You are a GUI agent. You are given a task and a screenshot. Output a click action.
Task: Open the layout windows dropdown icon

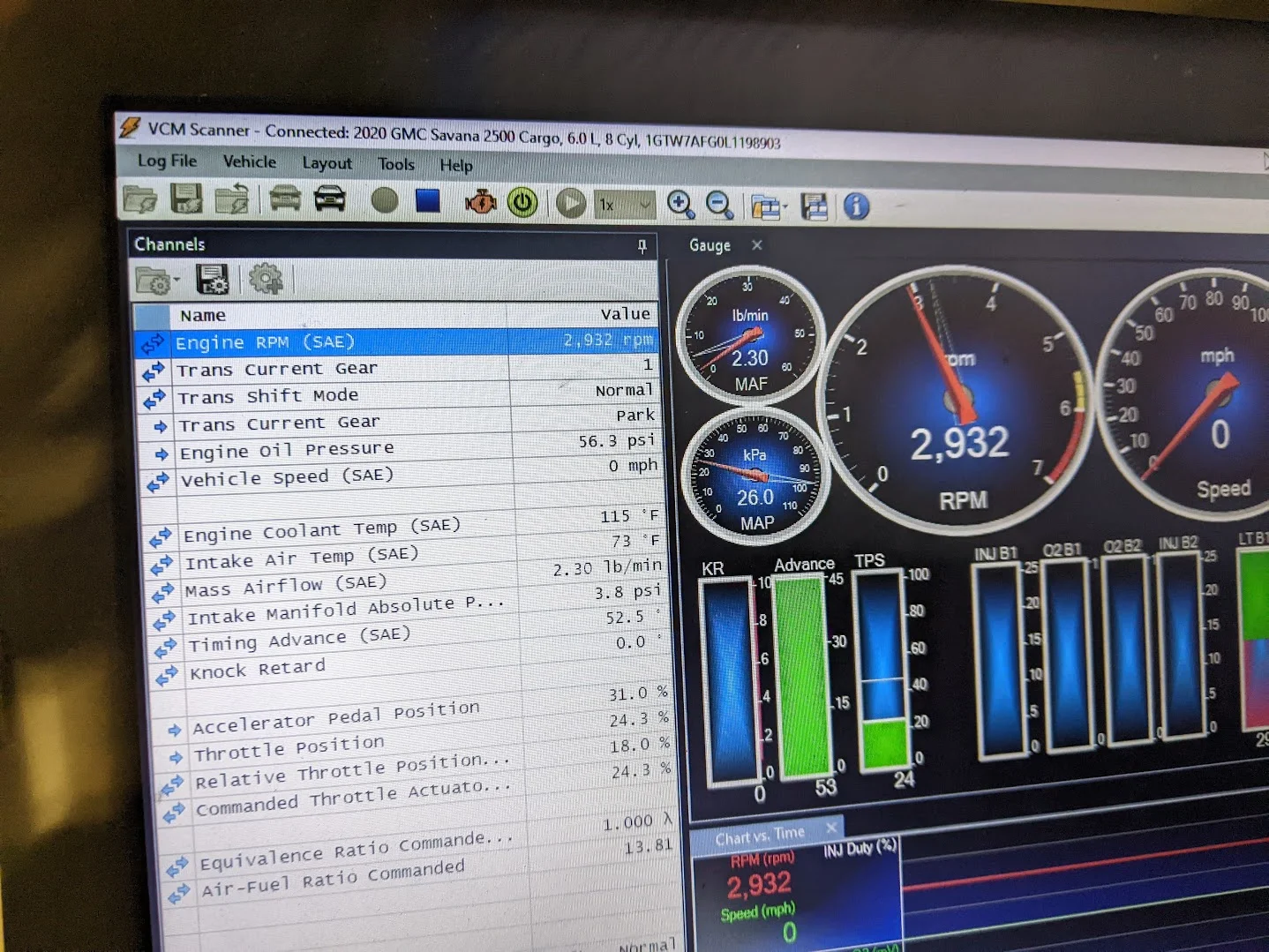pyautogui.click(x=768, y=207)
